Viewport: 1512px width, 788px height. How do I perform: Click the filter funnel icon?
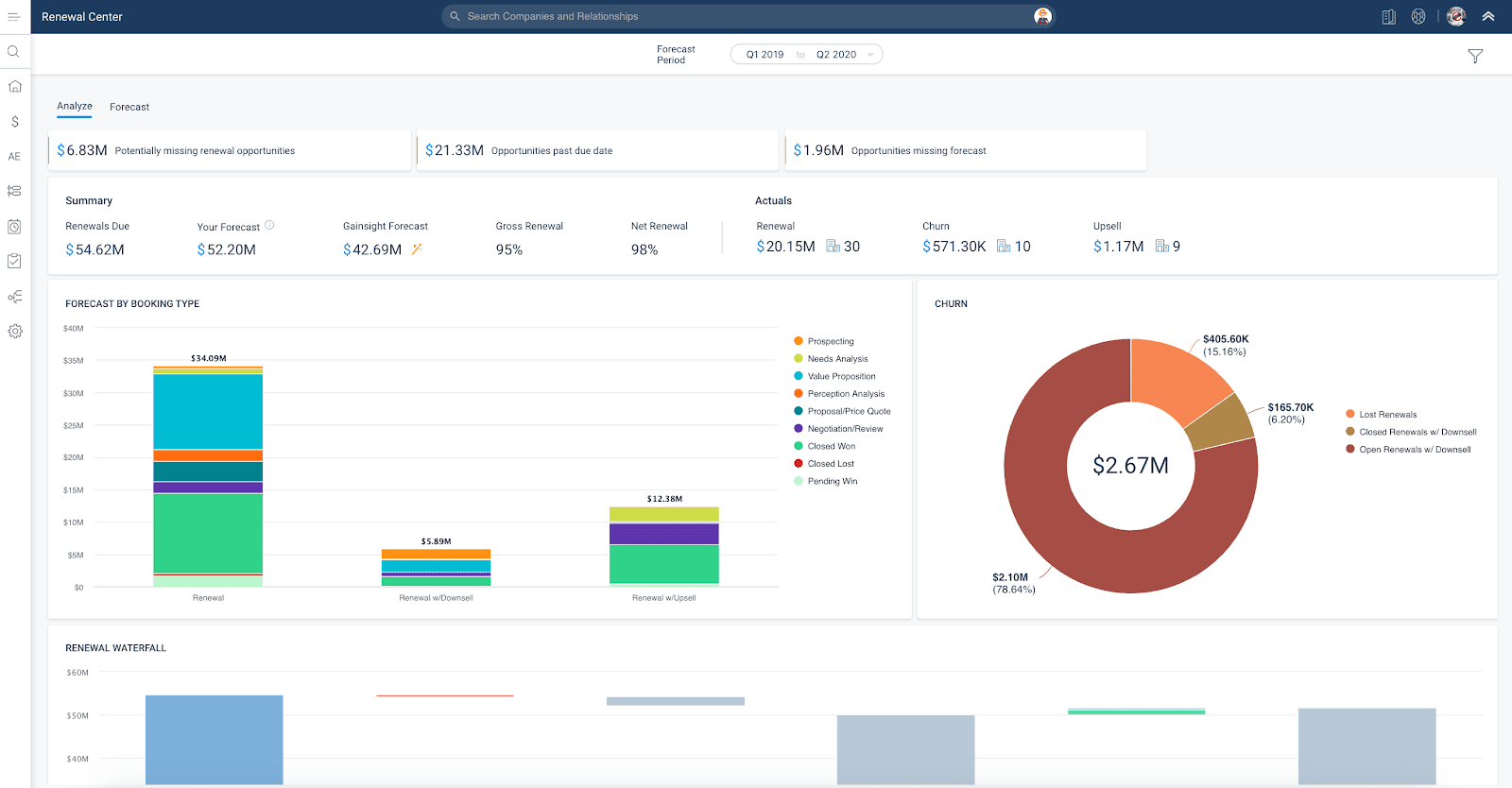click(1475, 57)
